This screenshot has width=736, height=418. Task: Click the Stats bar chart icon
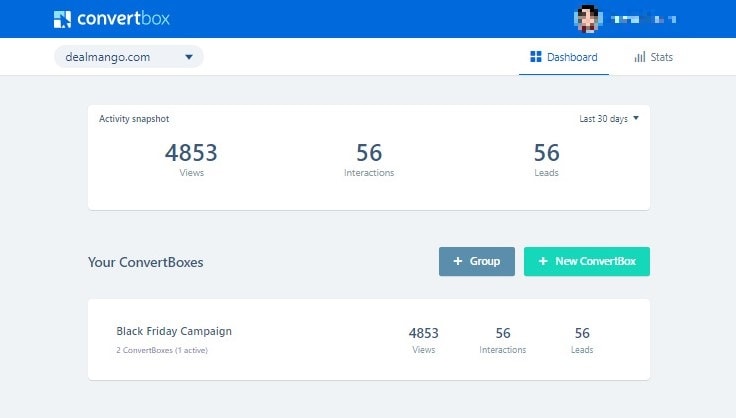(640, 57)
